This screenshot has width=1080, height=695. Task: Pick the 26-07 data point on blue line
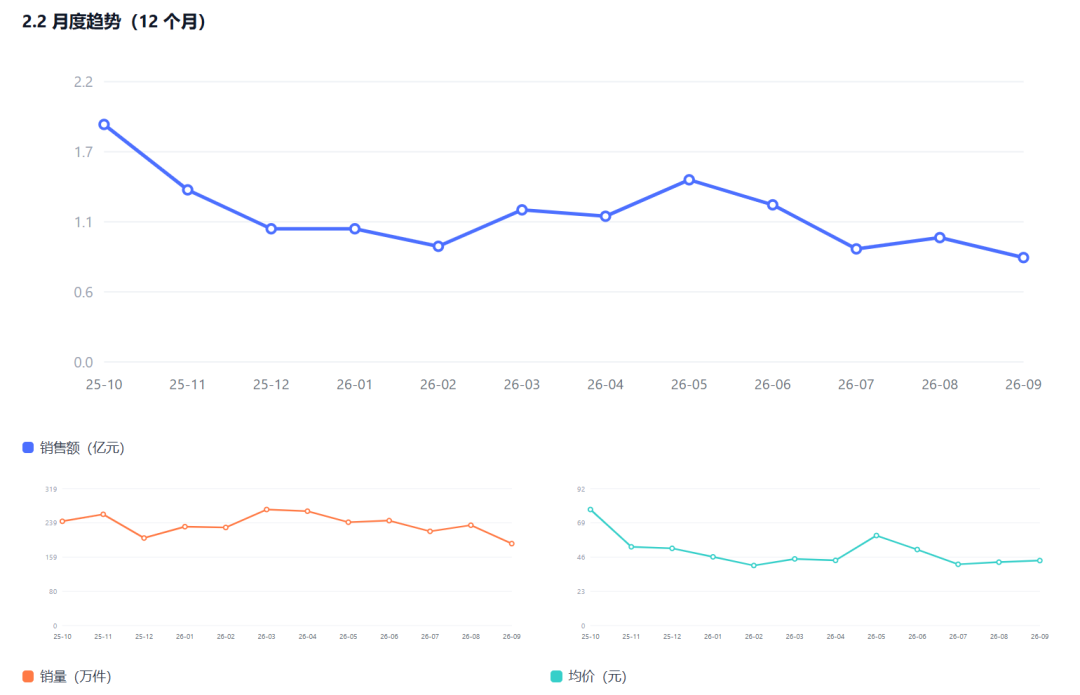(856, 249)
